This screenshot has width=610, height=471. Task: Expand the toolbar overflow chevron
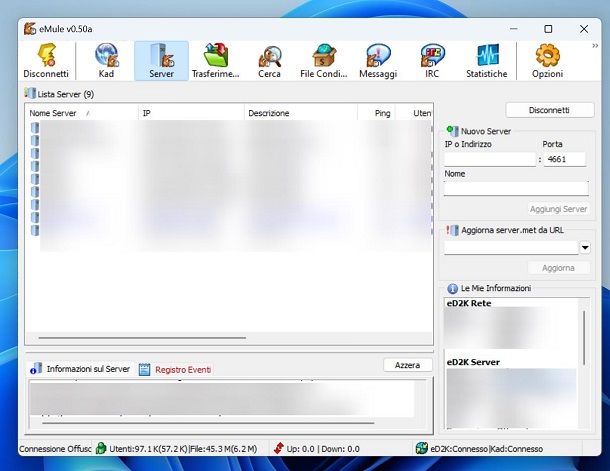[x=595, y=46]
